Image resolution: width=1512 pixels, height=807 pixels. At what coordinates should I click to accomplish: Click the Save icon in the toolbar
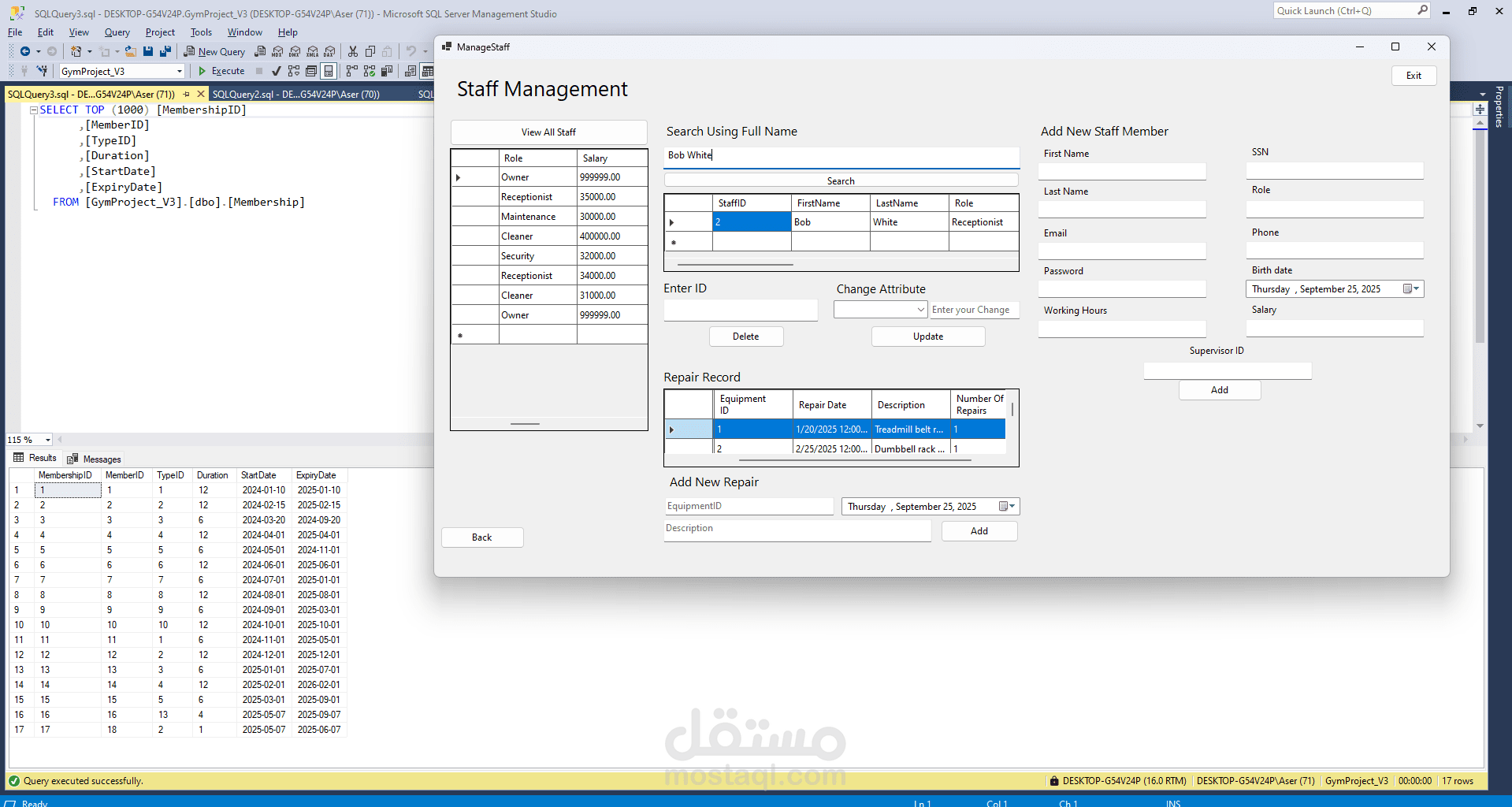tap(148, 51)
